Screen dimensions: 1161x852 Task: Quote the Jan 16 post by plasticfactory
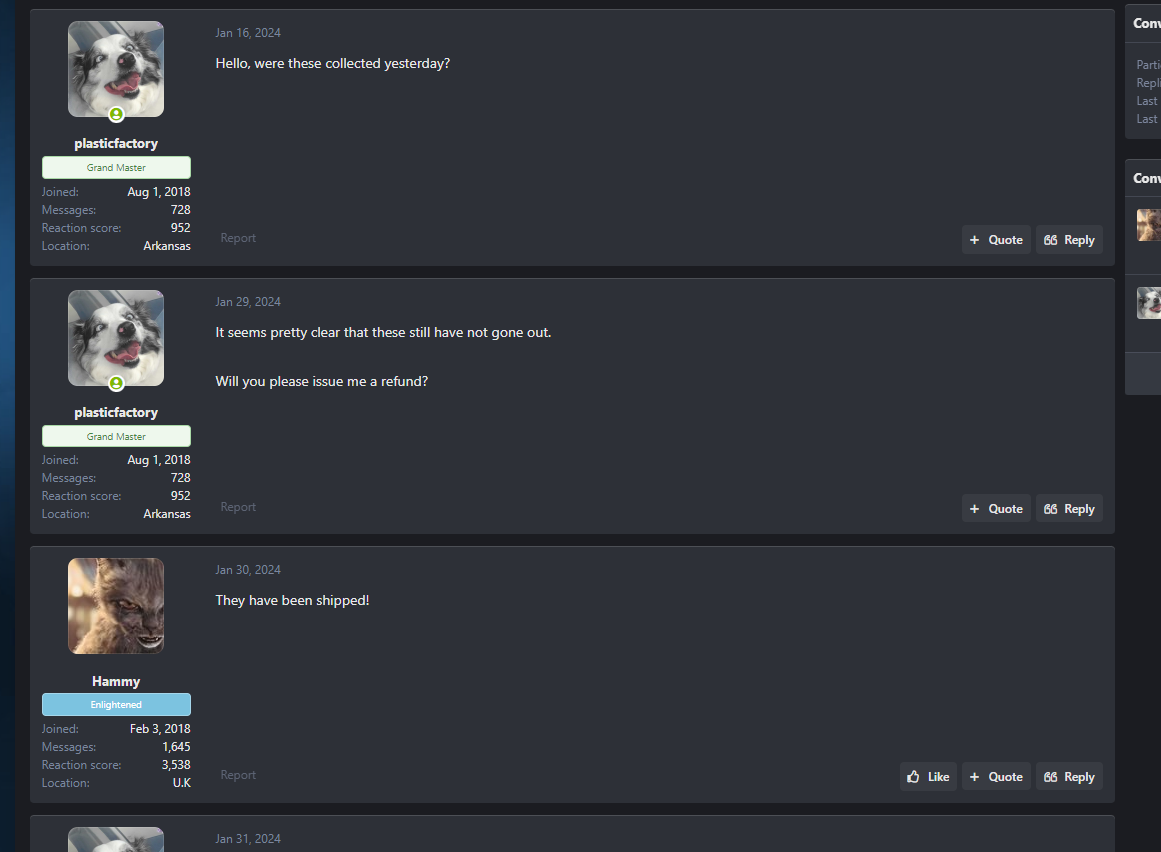point(996,240)
